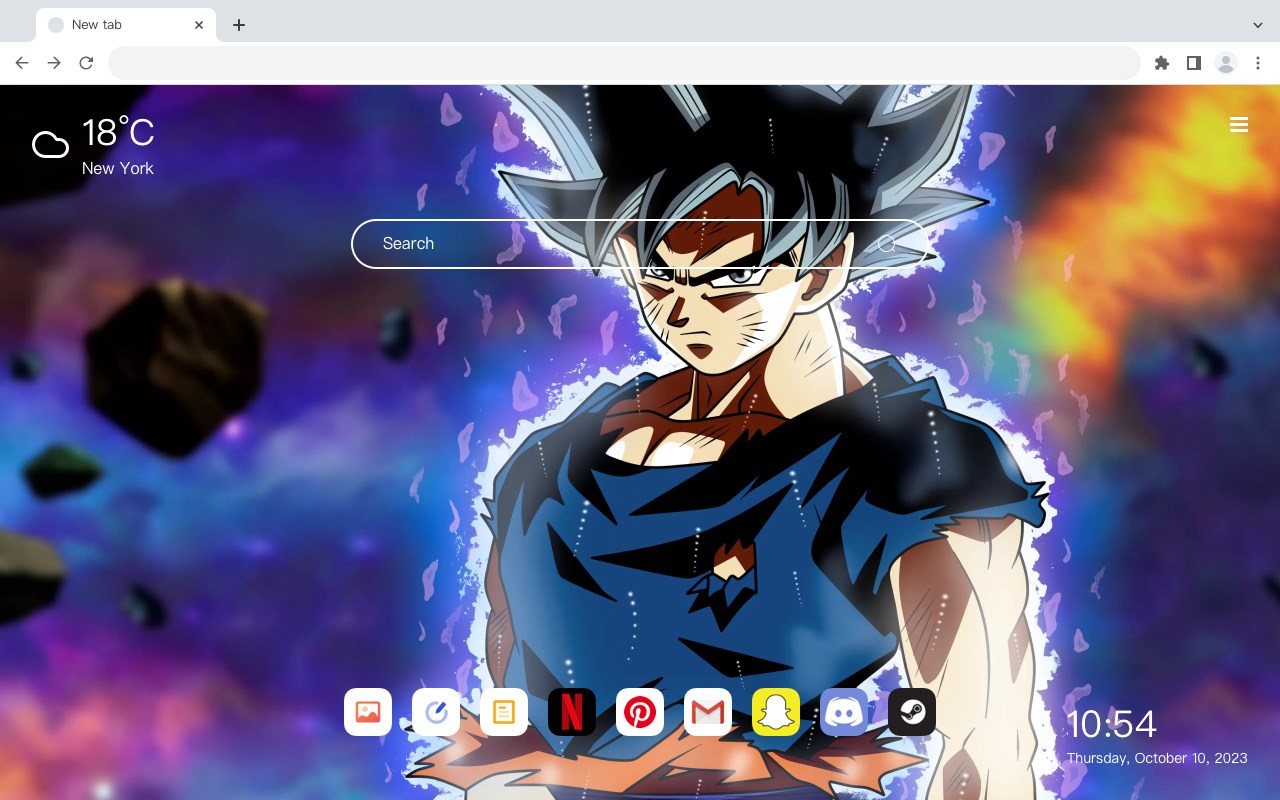Click the magnifier search icon
1280x800 pixels.
(887, 244)
